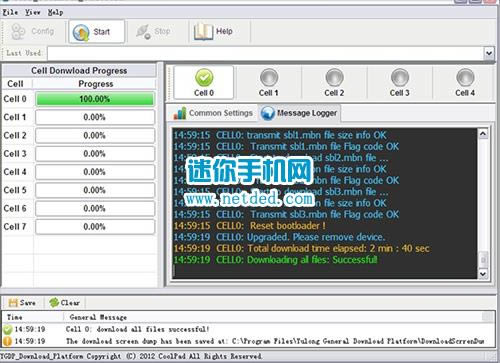This screenshot has width=500, height=363.
Task: Click the Config gears icon
Action: coord(18,32)
